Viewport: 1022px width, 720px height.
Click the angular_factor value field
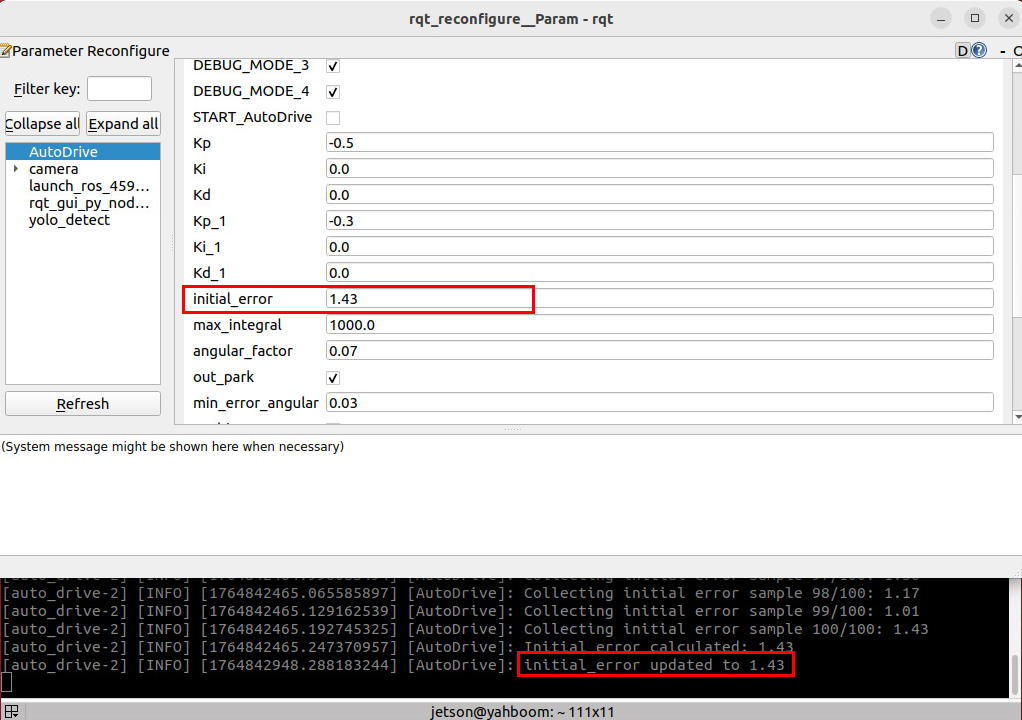point(660,351)
